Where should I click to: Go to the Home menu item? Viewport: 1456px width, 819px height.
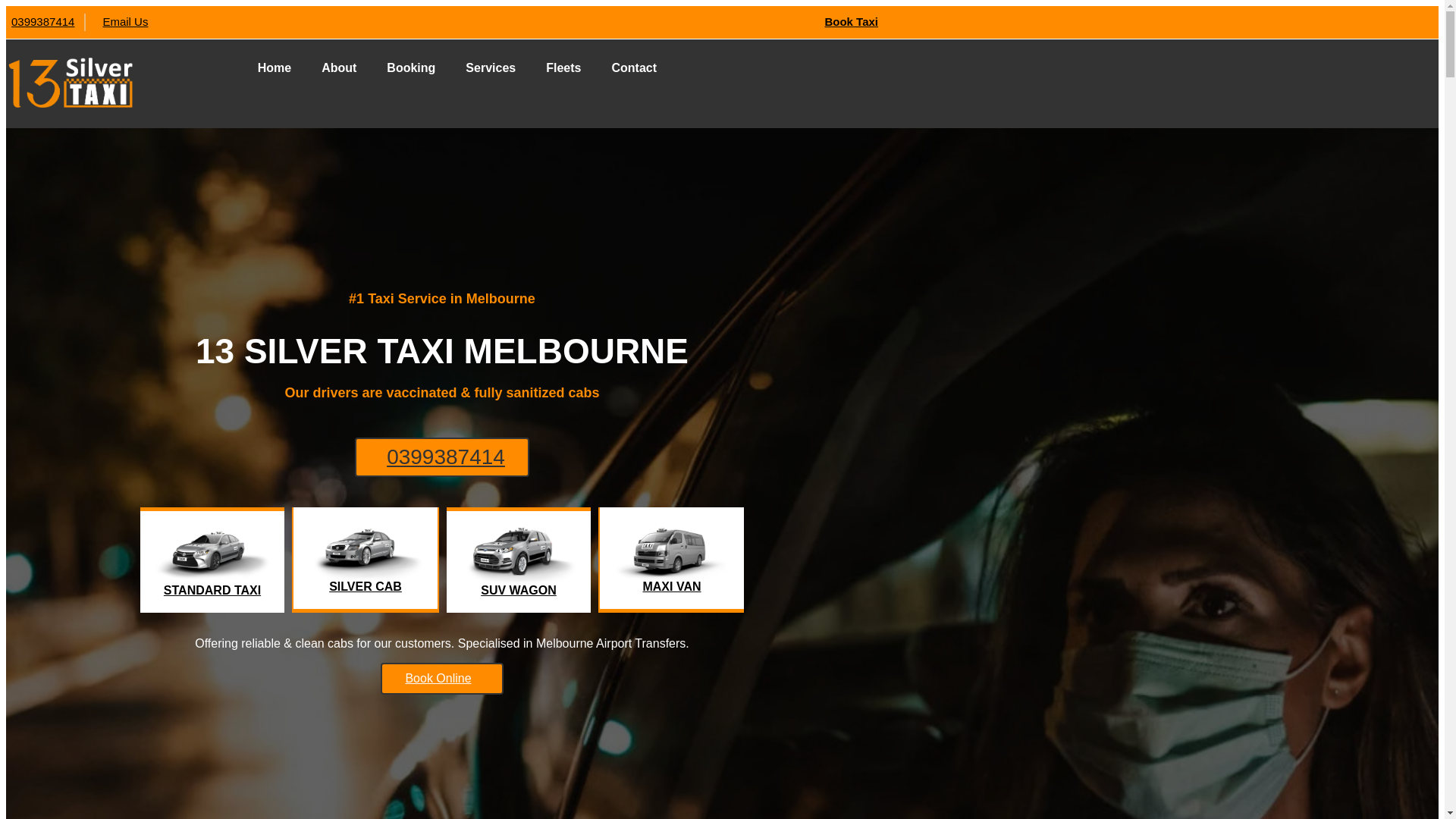point(275,68)
